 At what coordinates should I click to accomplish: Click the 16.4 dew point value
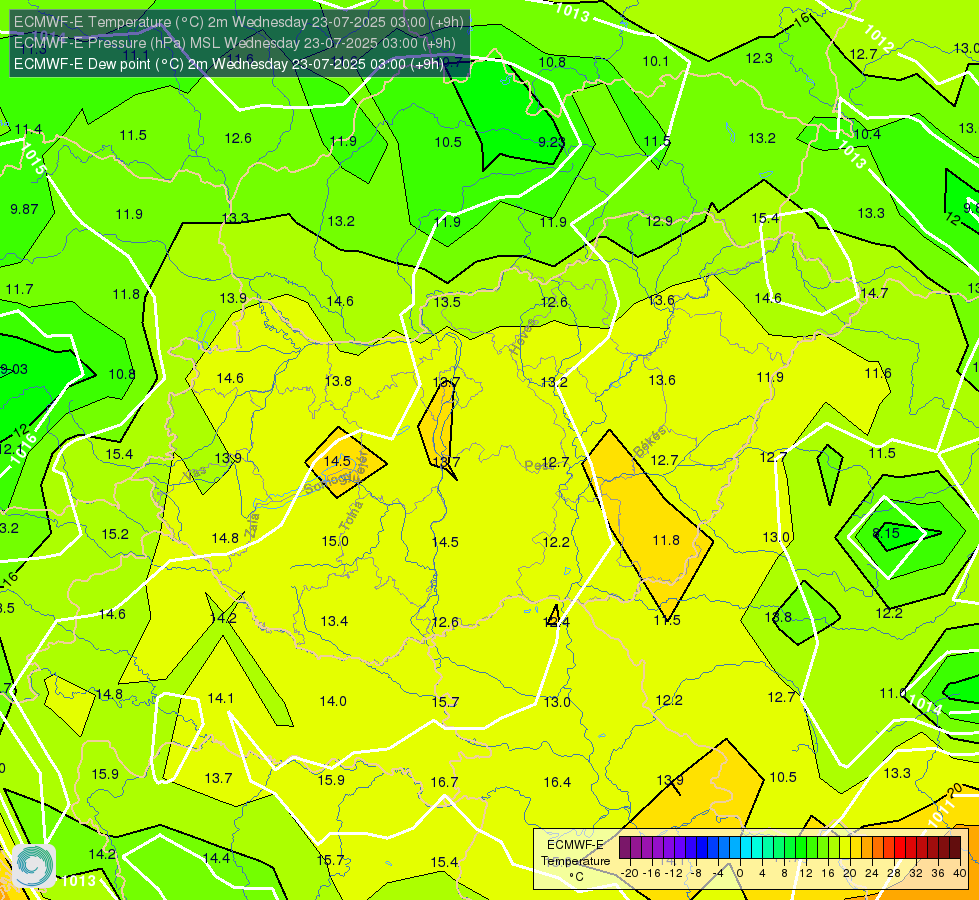coord(557,782)
